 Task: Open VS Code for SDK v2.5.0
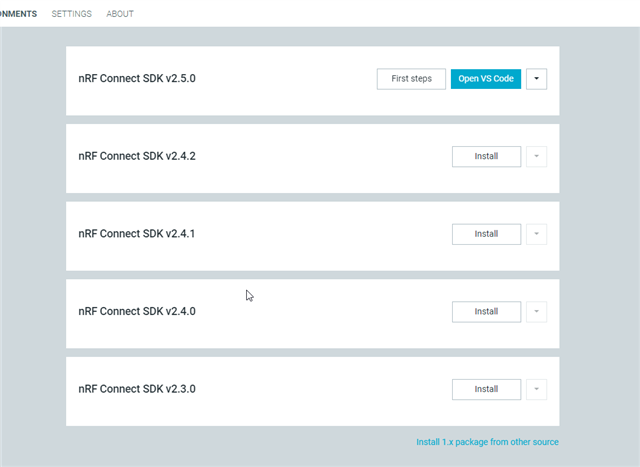click(x=486, y=79)
